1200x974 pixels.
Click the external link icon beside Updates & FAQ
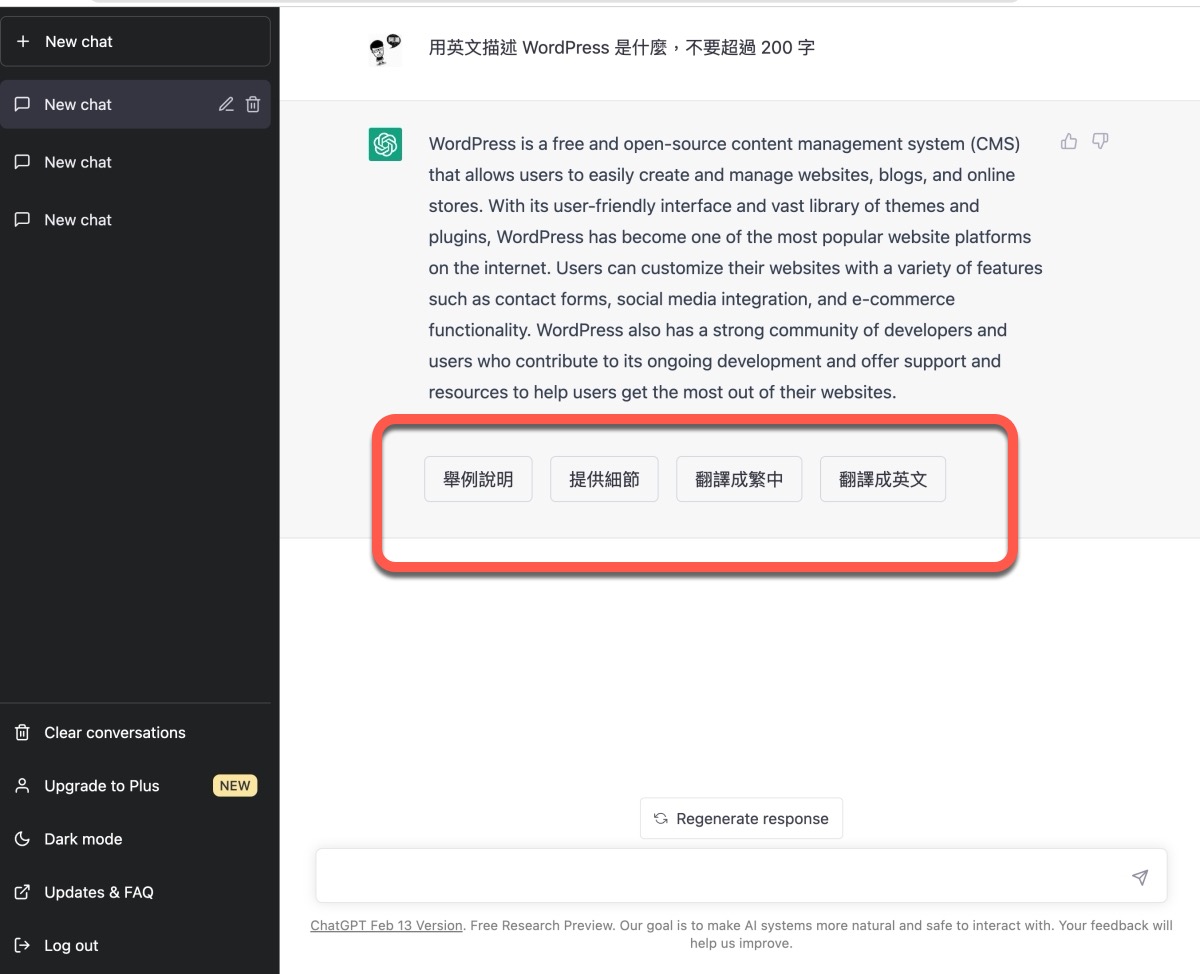click(x=22, y=892)
